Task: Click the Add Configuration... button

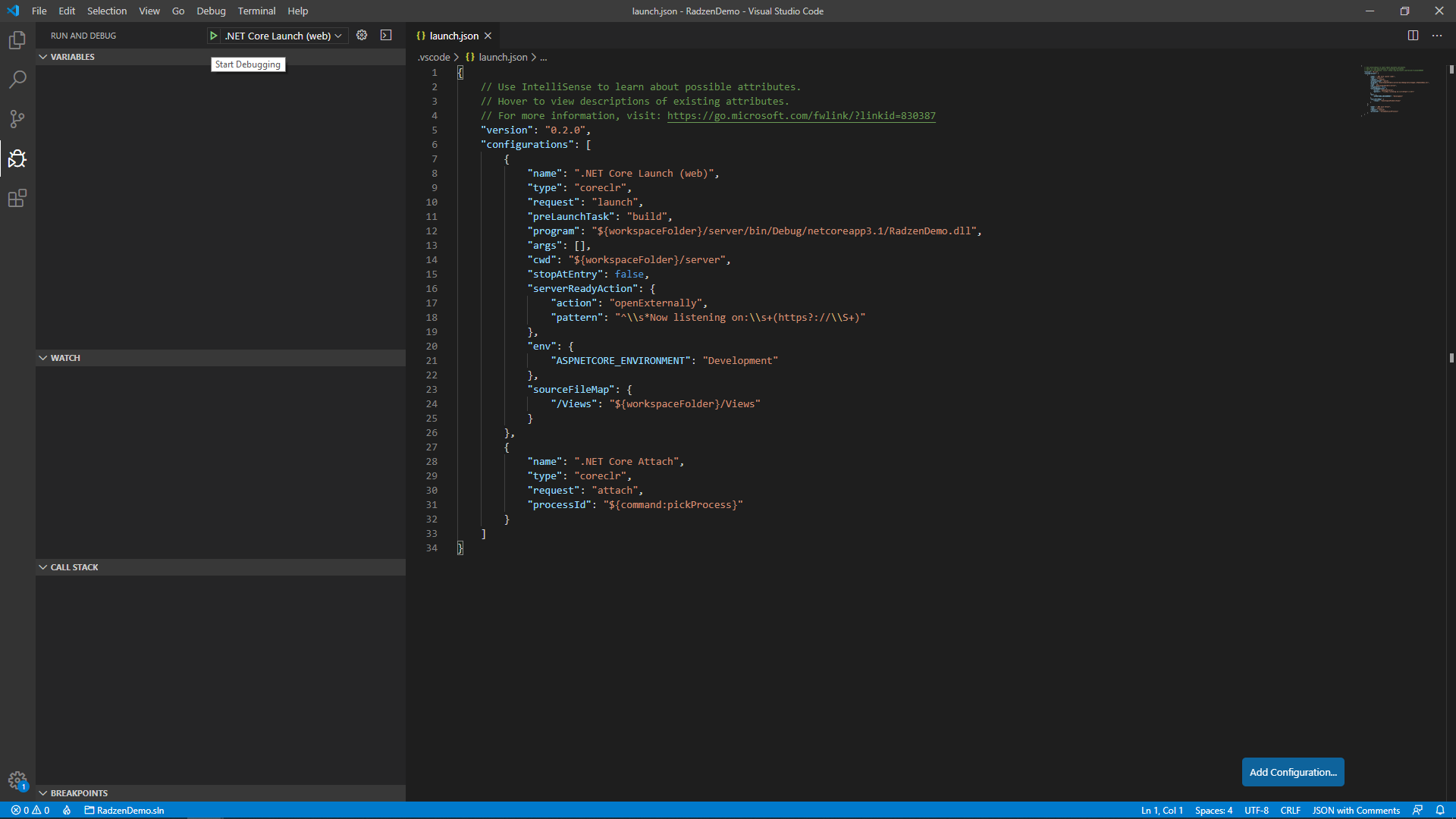Action: tap(1293, 772)
